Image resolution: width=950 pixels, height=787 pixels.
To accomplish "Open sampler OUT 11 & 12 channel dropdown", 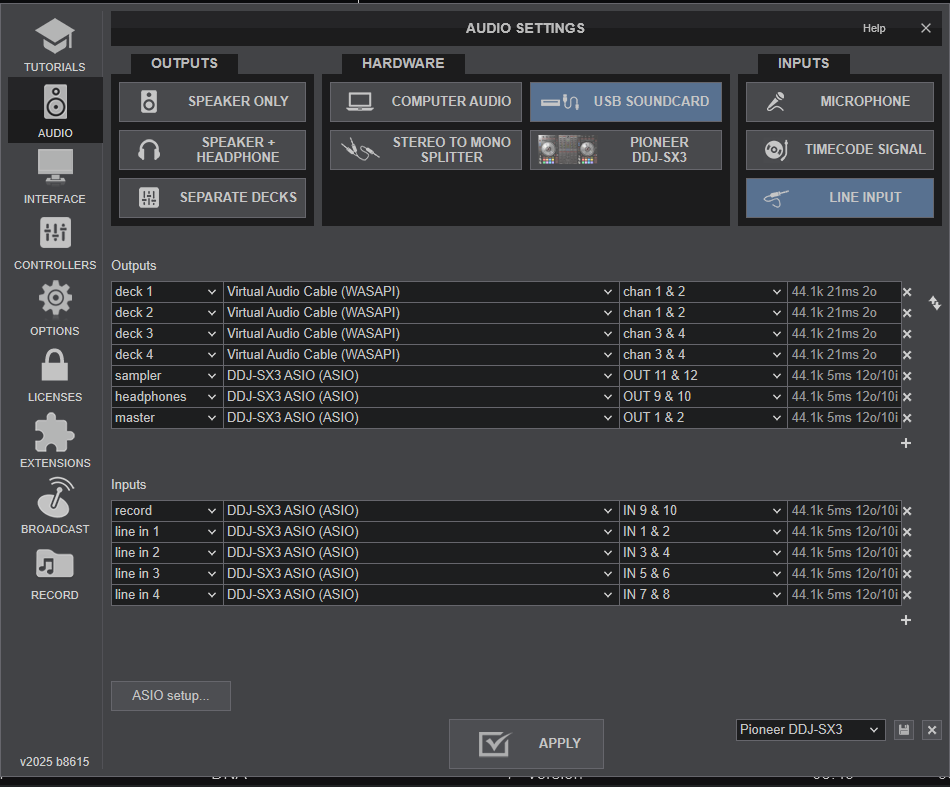I will [703, 376].
